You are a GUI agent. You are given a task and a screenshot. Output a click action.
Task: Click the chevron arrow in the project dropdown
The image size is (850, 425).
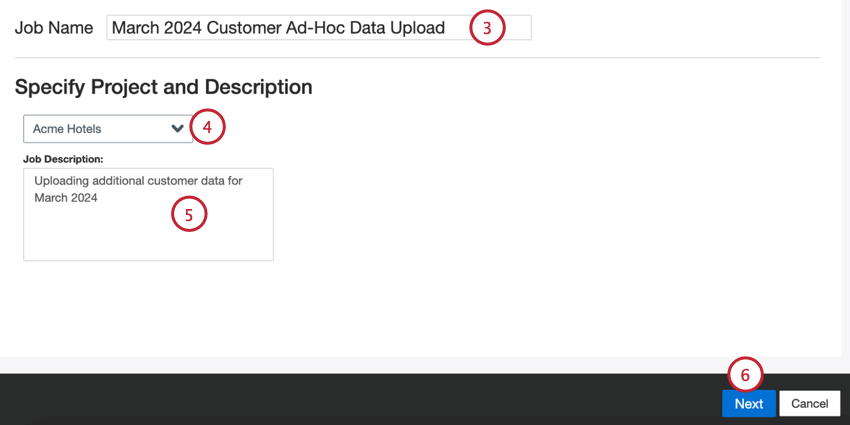[177, 129]
